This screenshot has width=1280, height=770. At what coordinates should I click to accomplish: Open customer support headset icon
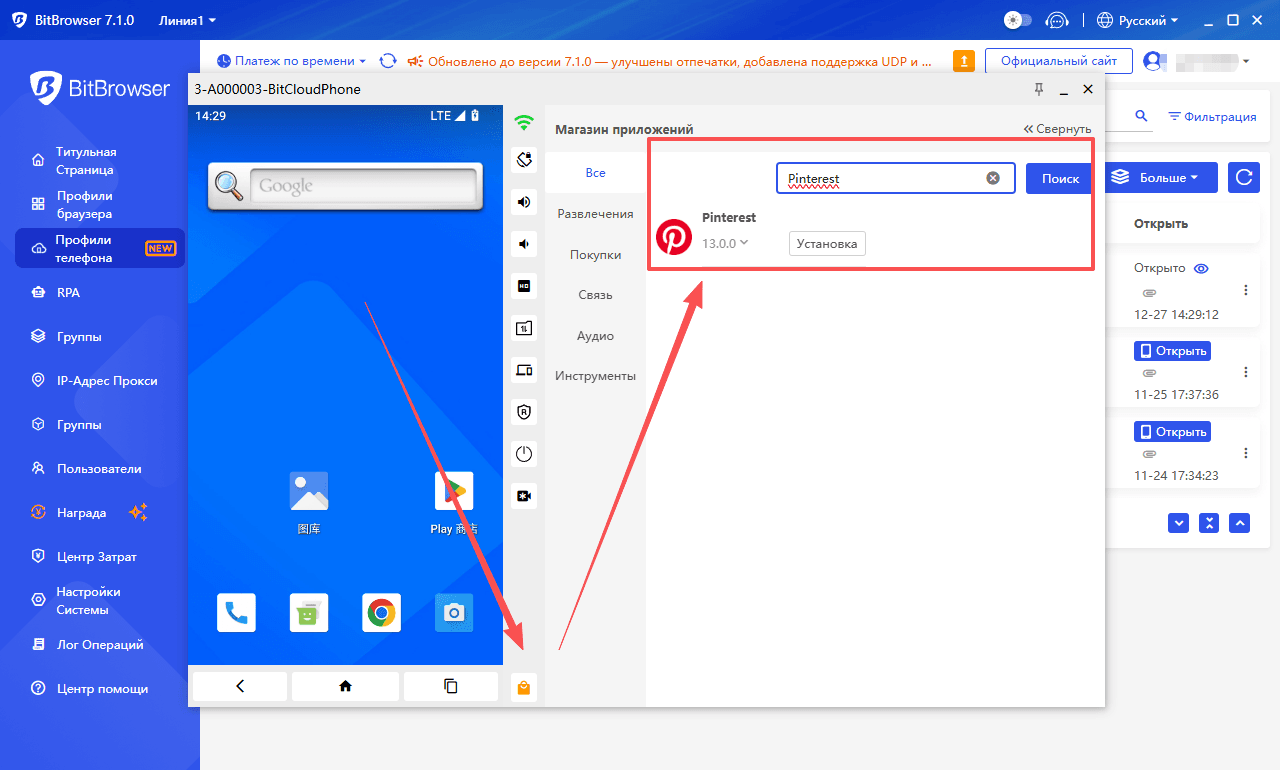click(x=1057, y=20)
